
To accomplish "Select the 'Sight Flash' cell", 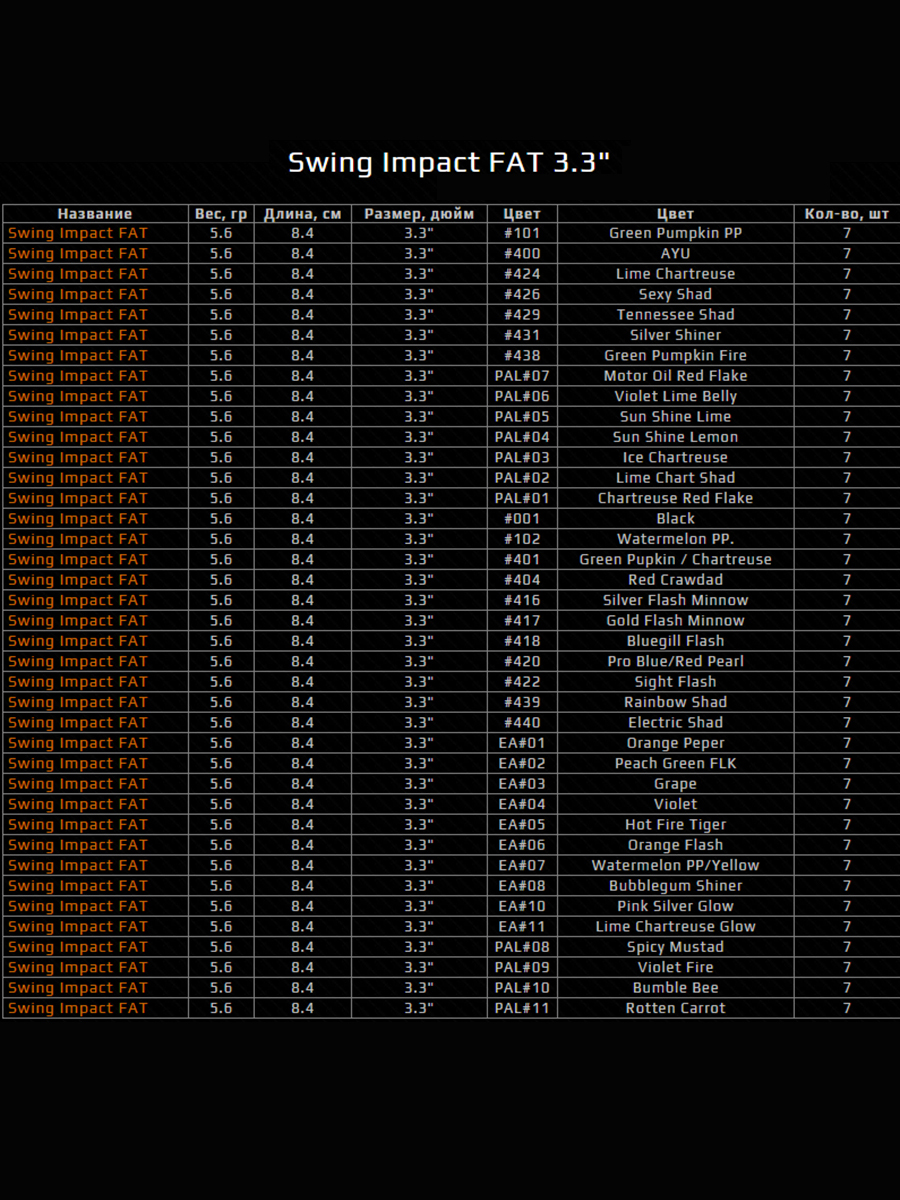I will coord(676,682).
